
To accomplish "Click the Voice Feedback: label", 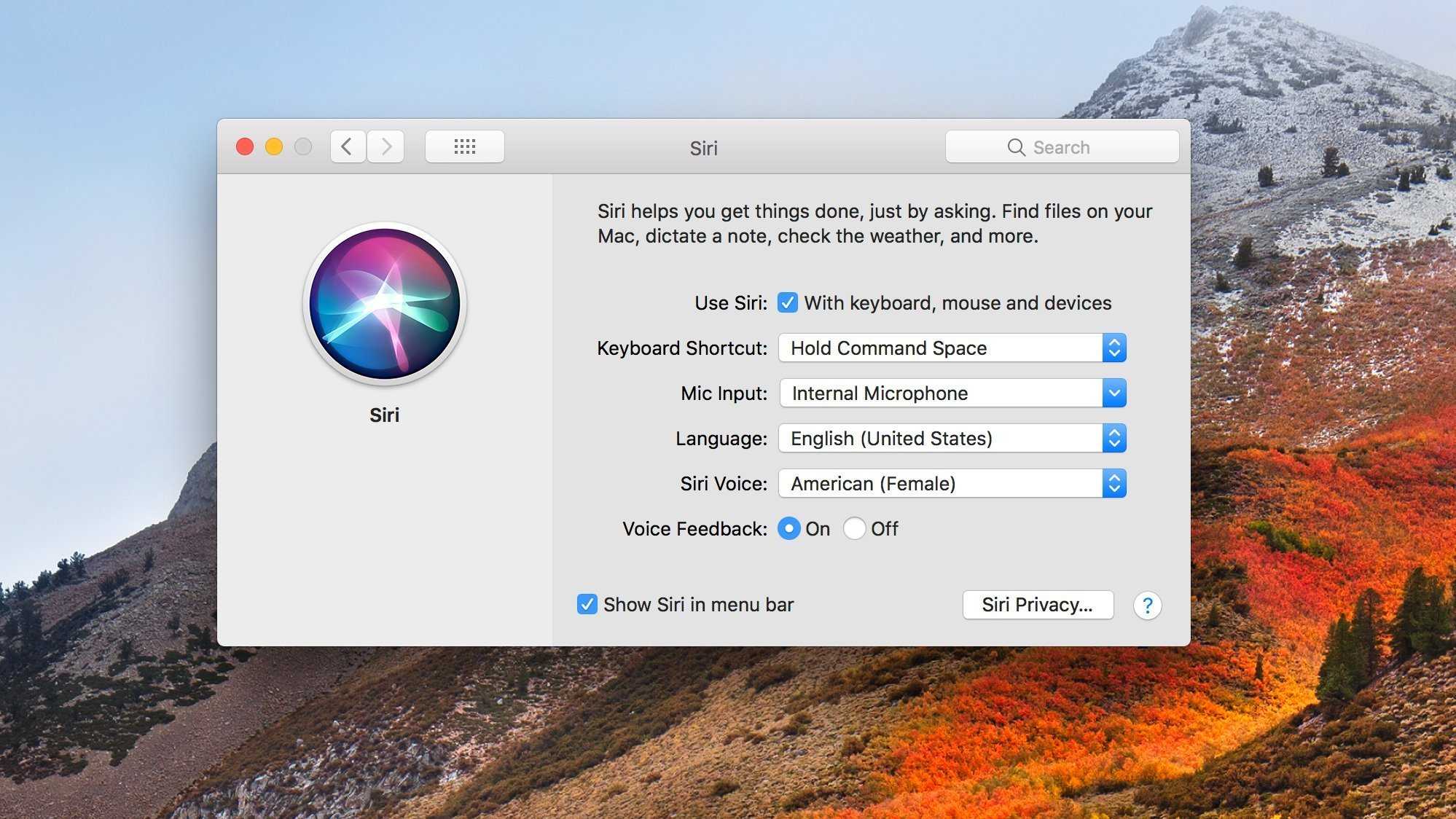I will [x=694, y=529].
